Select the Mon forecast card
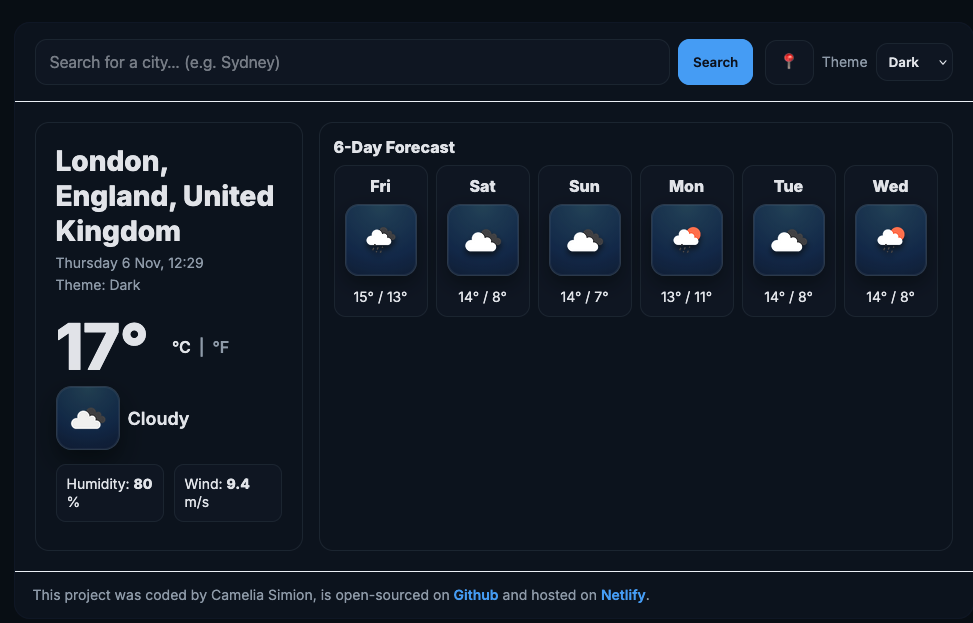The width and height of the screenshot is (973, 623). (x=686, y=240)
